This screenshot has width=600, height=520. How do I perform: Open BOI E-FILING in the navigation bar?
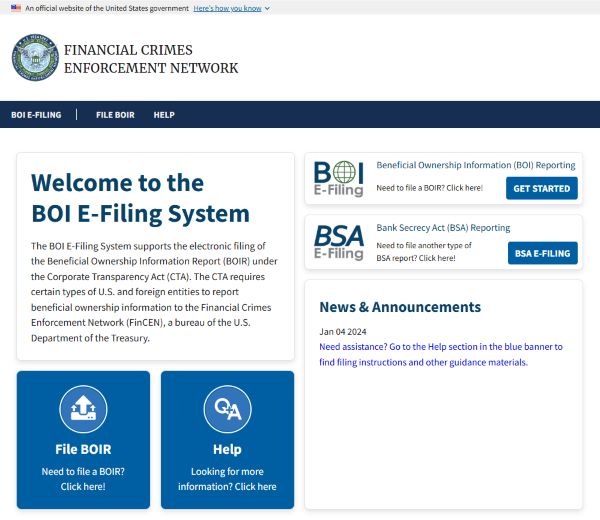point(36,115)
